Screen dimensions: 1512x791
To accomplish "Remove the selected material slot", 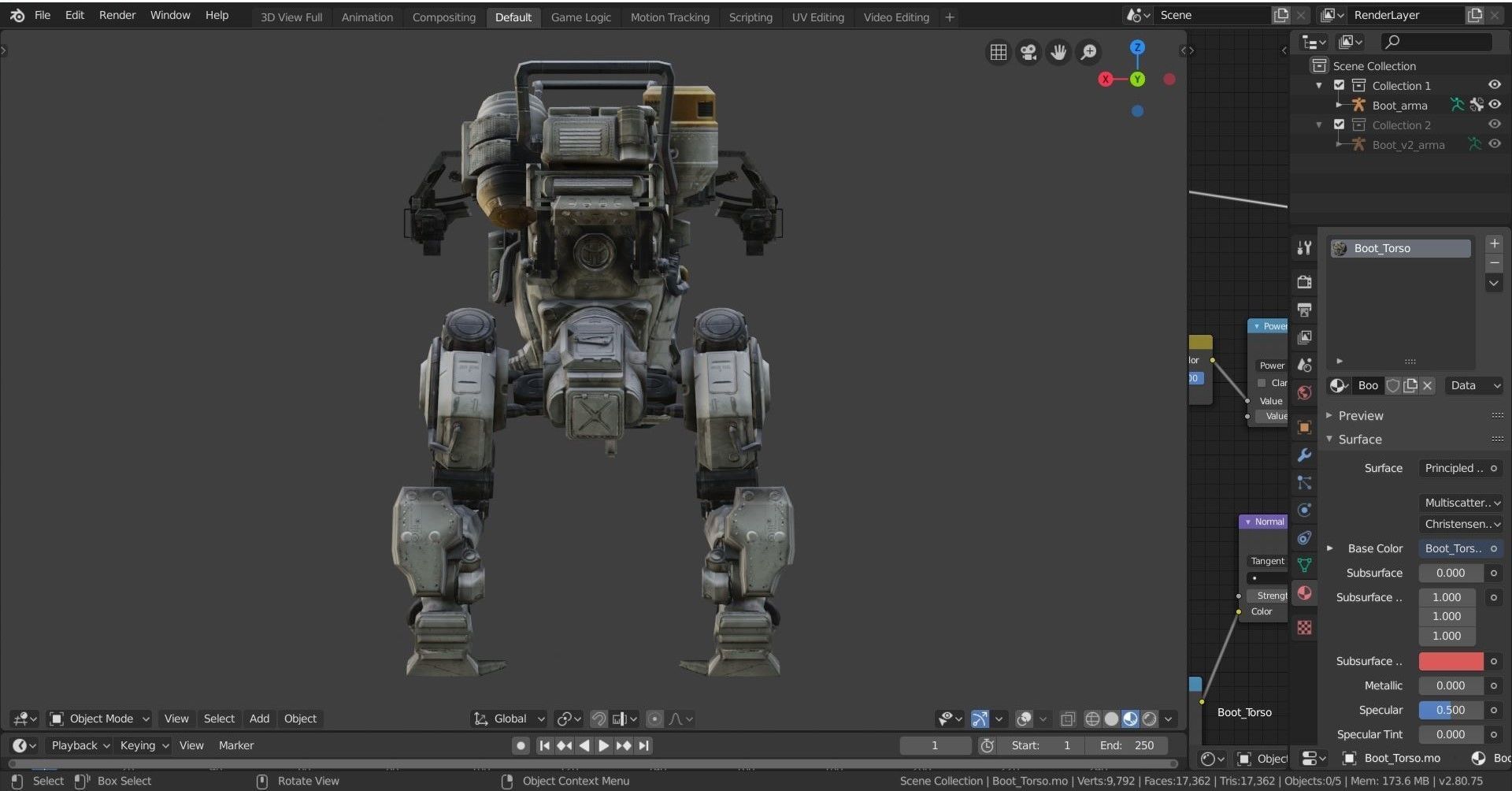I will (x=1494, y=262).
